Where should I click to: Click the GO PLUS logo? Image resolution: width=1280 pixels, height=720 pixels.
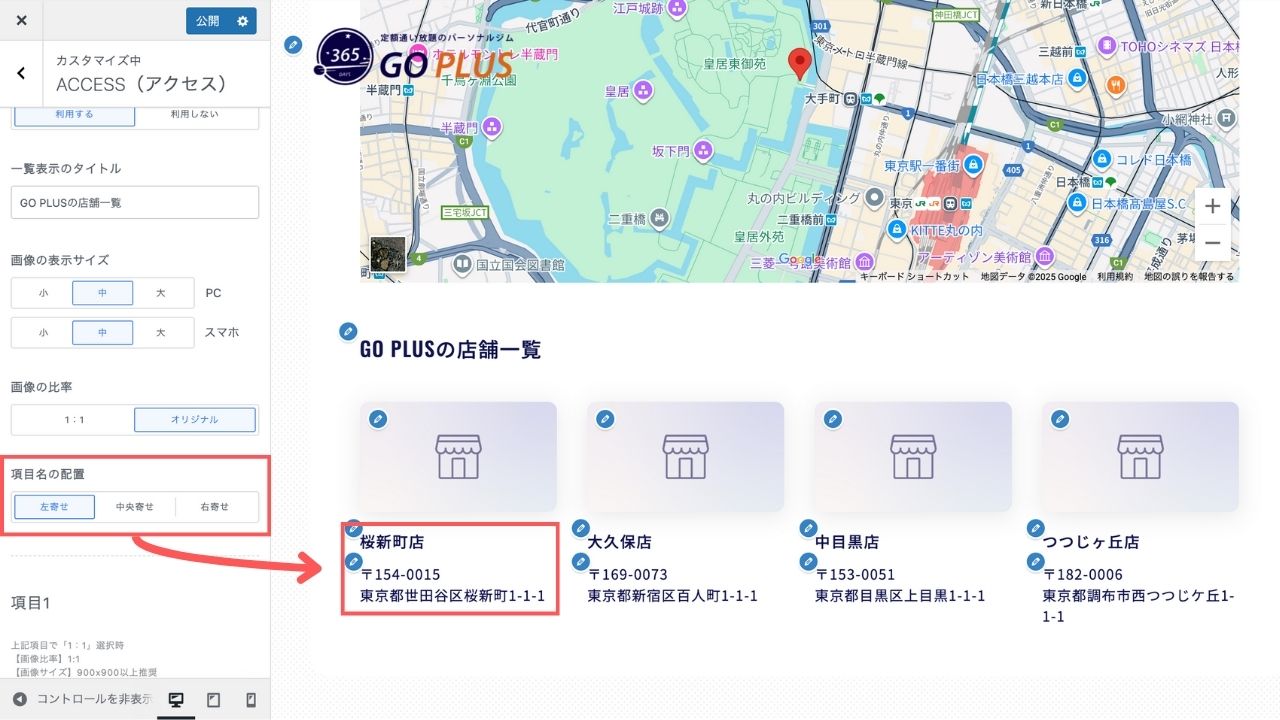[x=413, y=56]
